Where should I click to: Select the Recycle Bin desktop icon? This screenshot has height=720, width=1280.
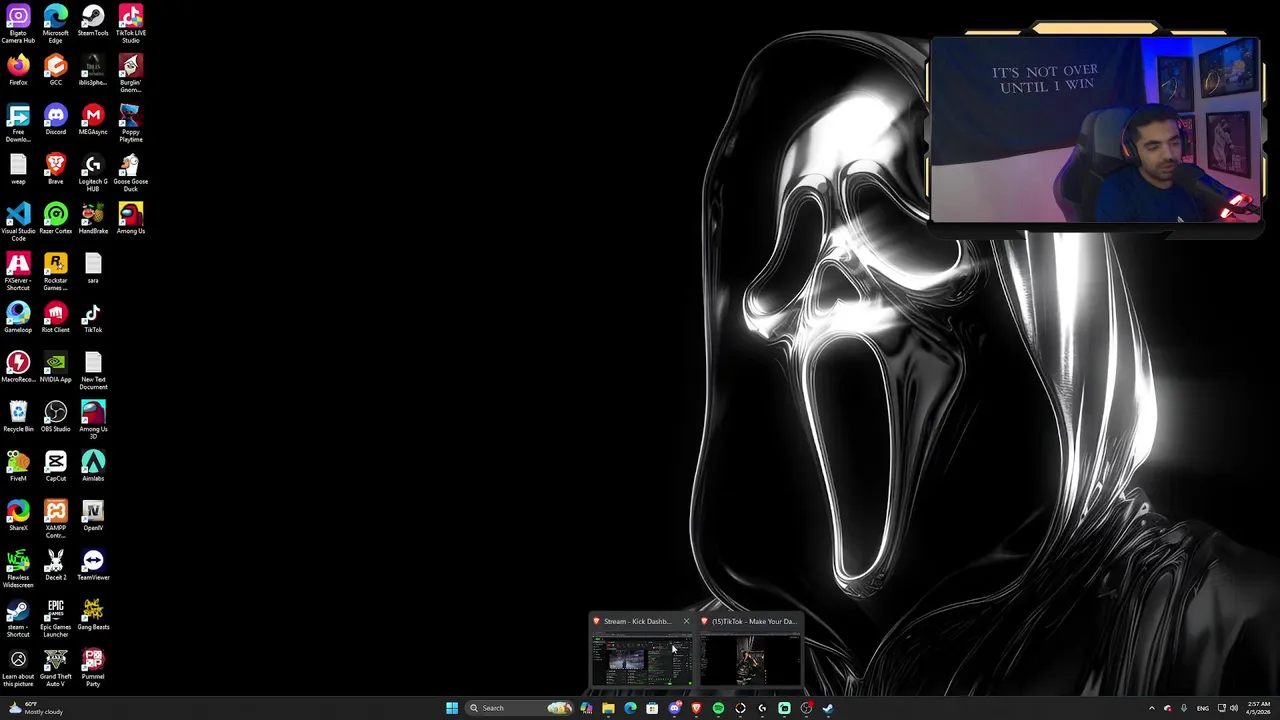(18, 416)
